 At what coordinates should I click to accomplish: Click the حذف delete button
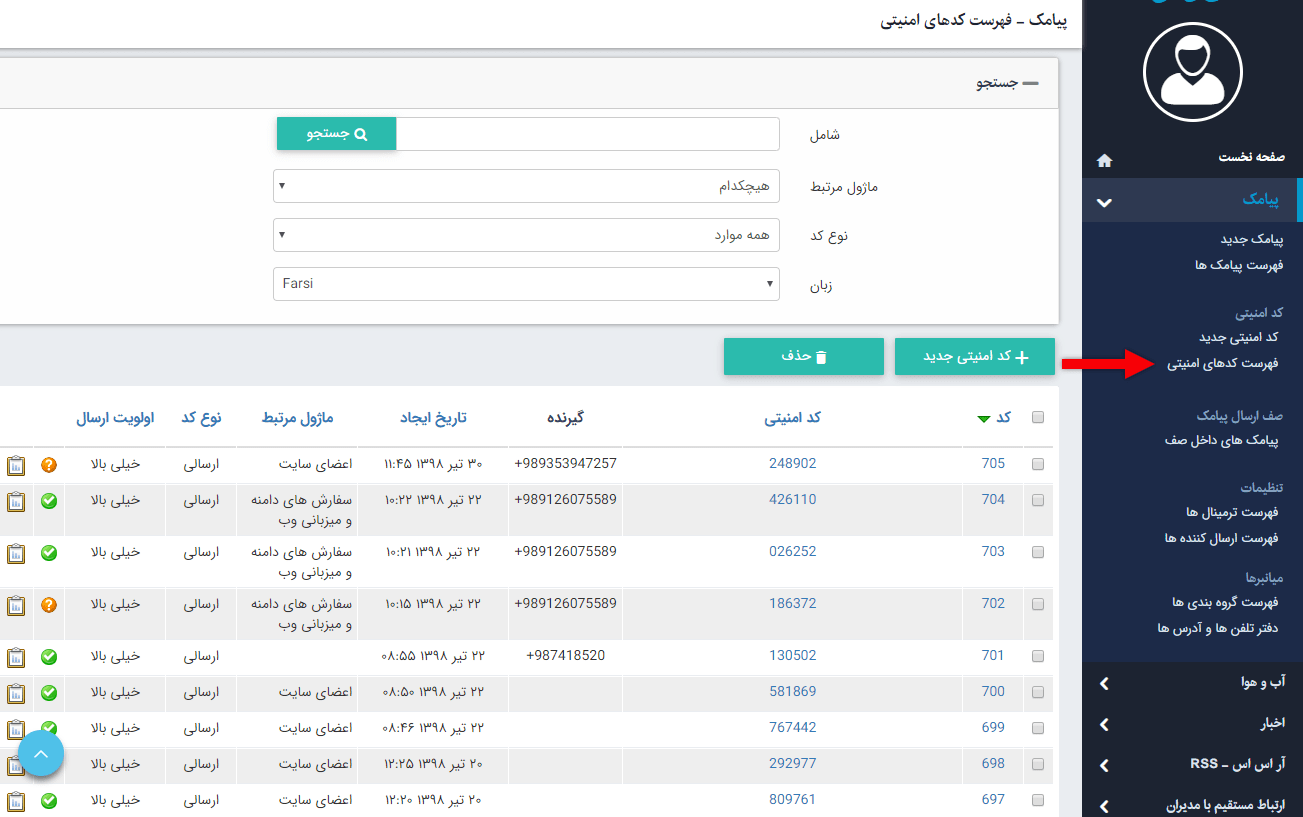(804, 357)
